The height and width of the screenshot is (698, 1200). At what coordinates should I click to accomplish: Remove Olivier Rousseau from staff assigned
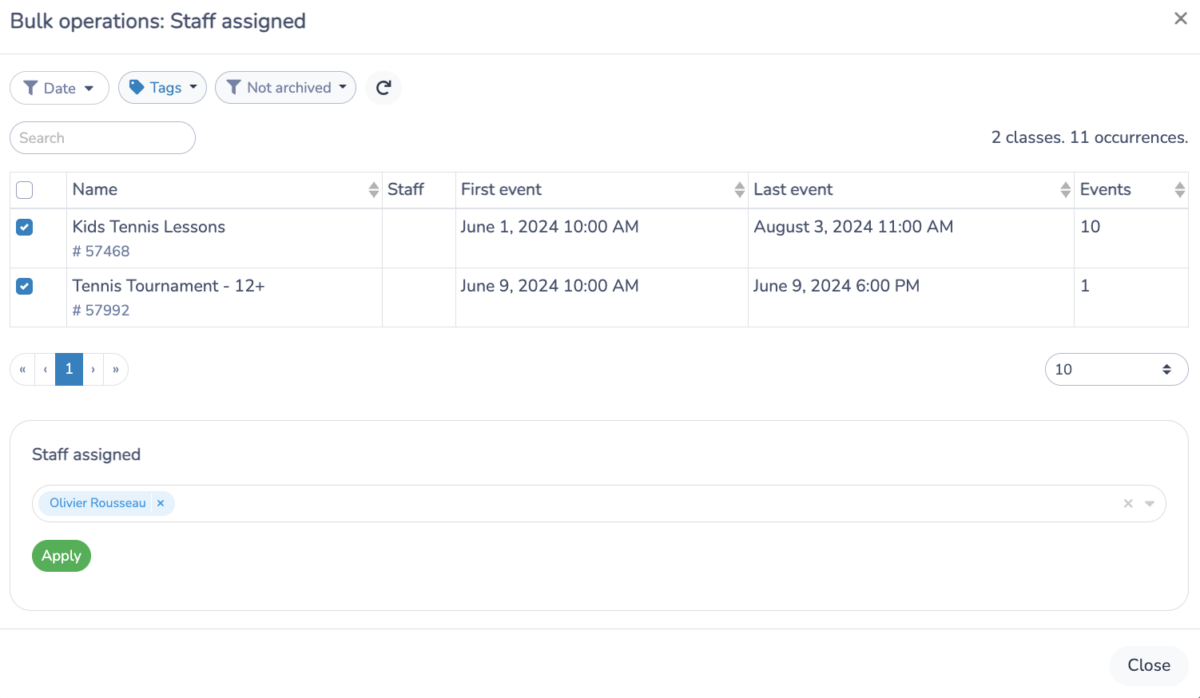(160, 503)
